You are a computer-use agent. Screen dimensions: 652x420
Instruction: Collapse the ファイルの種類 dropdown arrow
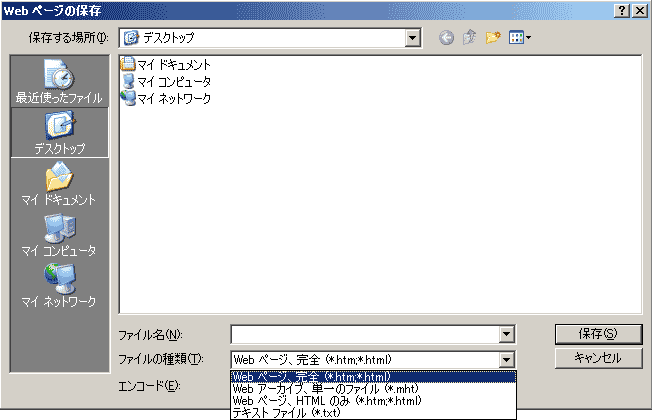[x=507, y=360]
